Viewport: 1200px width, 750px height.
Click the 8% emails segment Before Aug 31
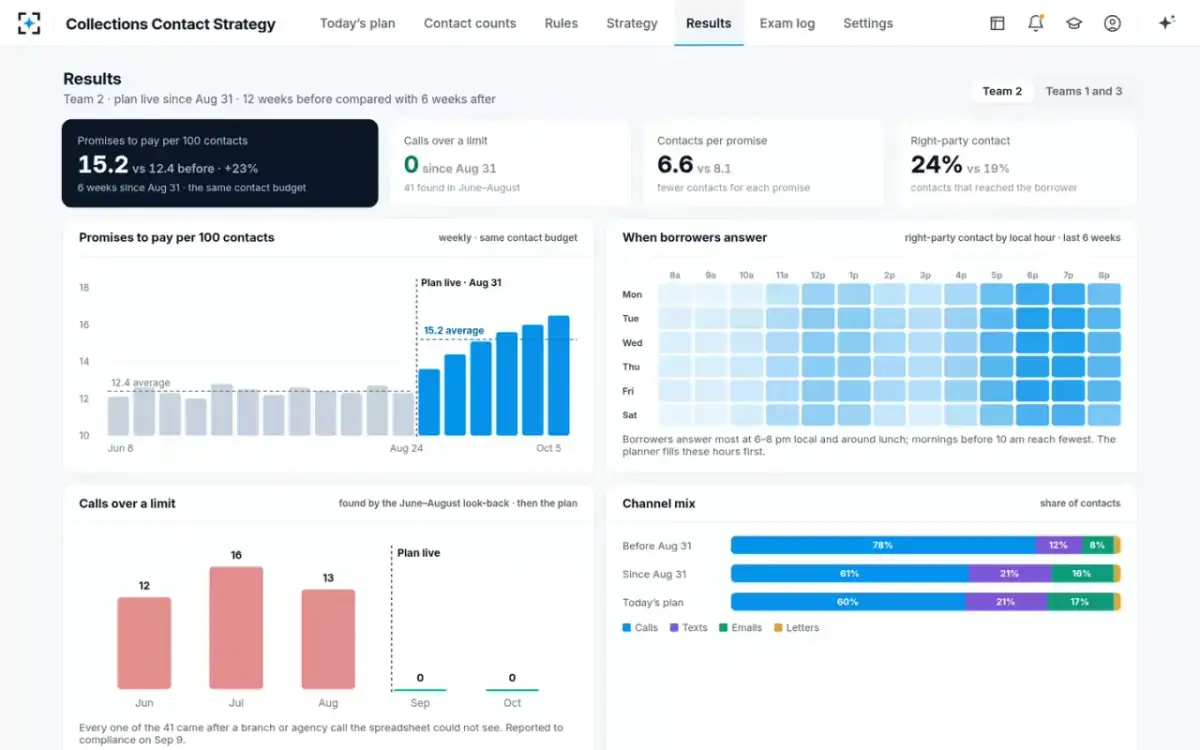[x=1097, y=545]
